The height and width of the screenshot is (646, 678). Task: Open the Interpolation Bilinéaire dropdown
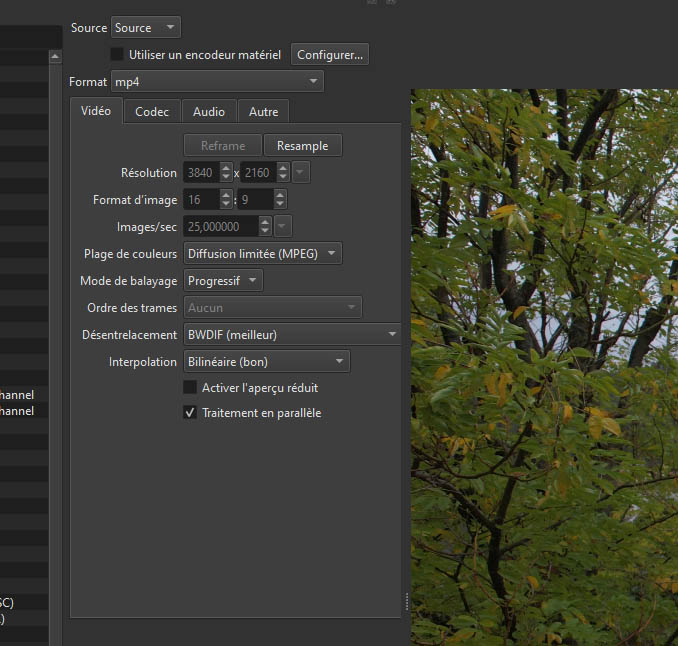[266, 362]
